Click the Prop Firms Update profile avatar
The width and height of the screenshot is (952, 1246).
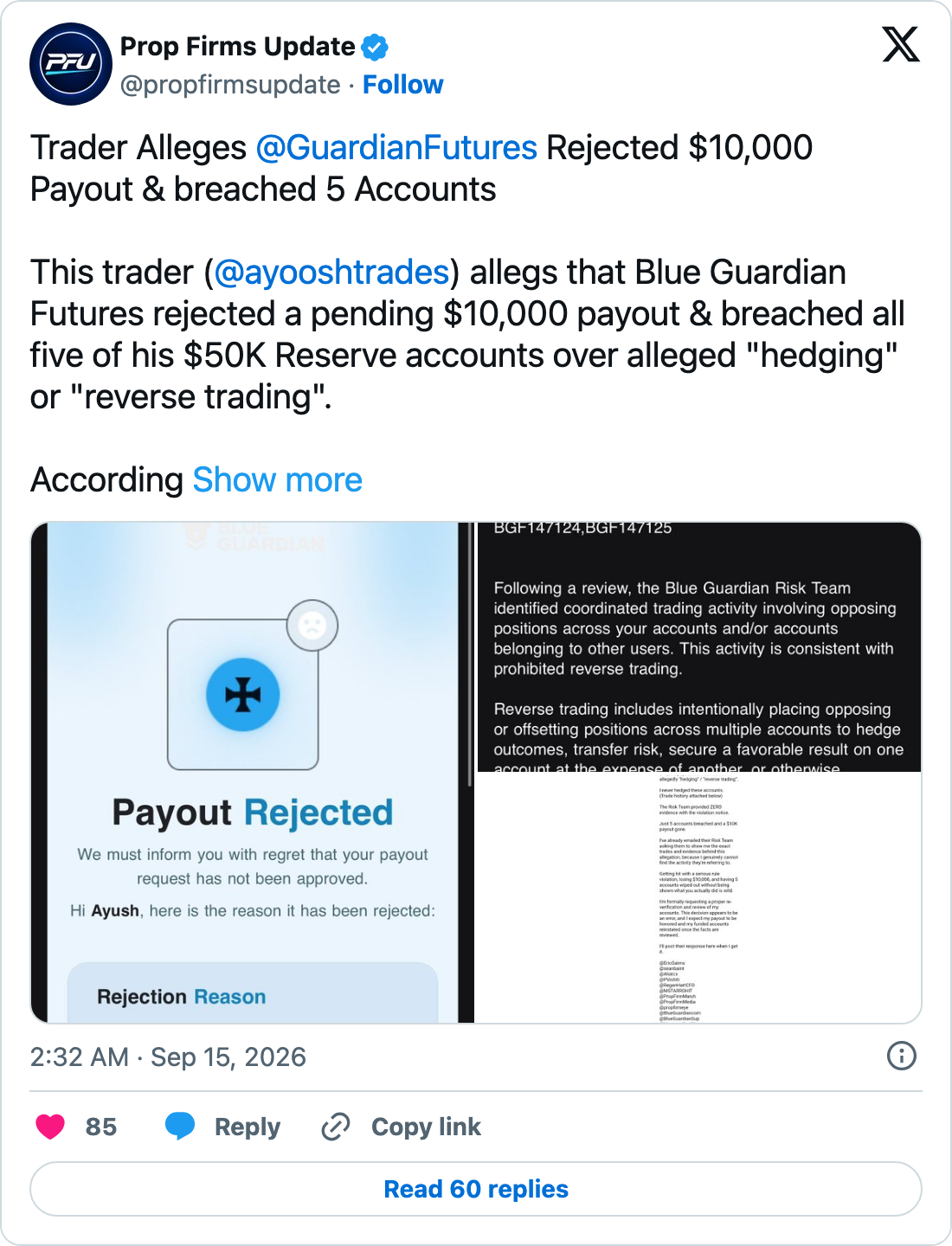(x=71, y=64)
